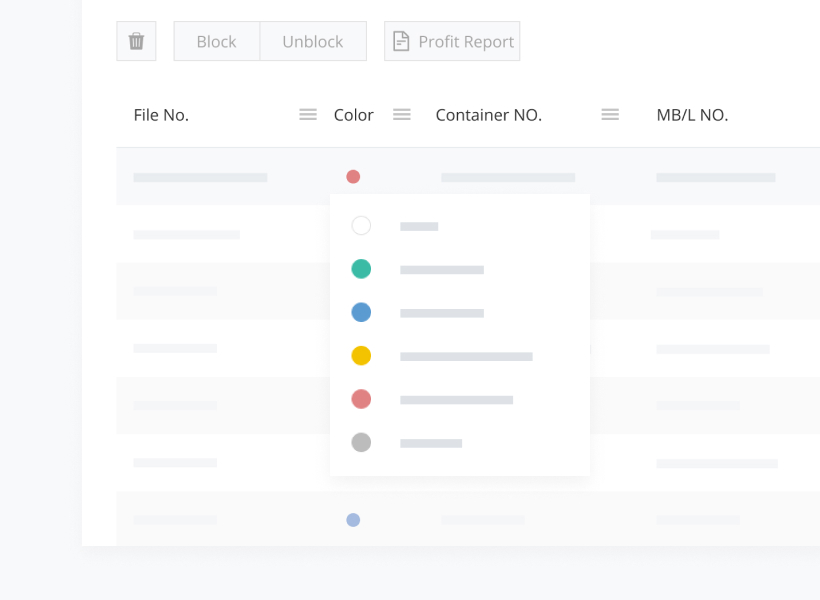Click the Block button
The width and height of the screenshot is (820, 600).
pos(216,41)
